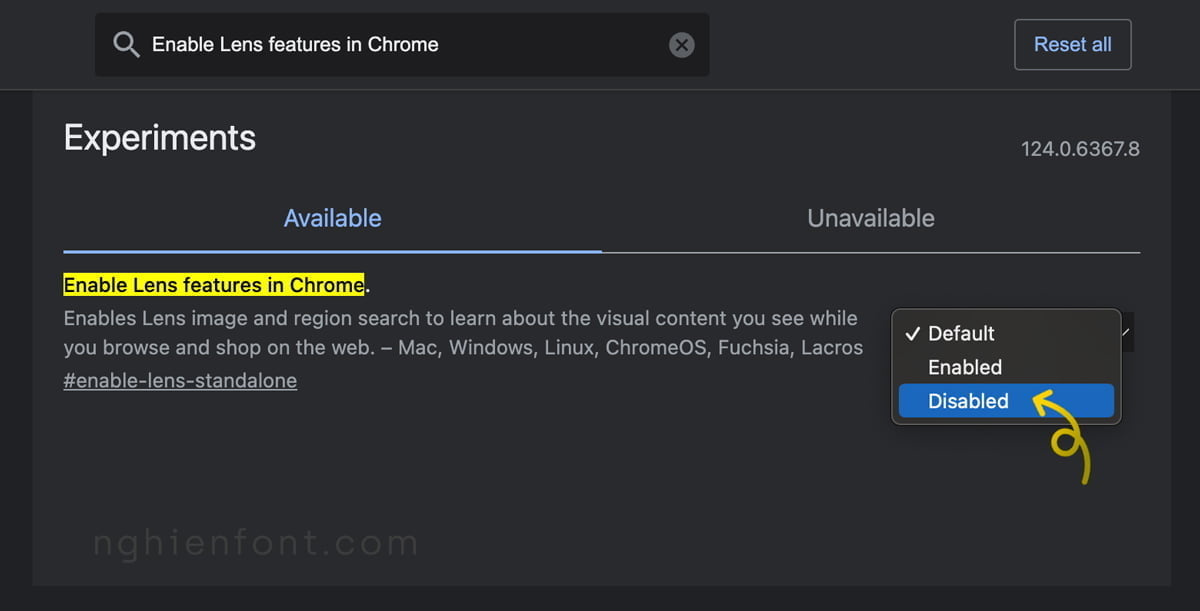This screenshot has height=611, width=1200.
Task: Switch to the Unavailable tab
Action: pos(870,218)
